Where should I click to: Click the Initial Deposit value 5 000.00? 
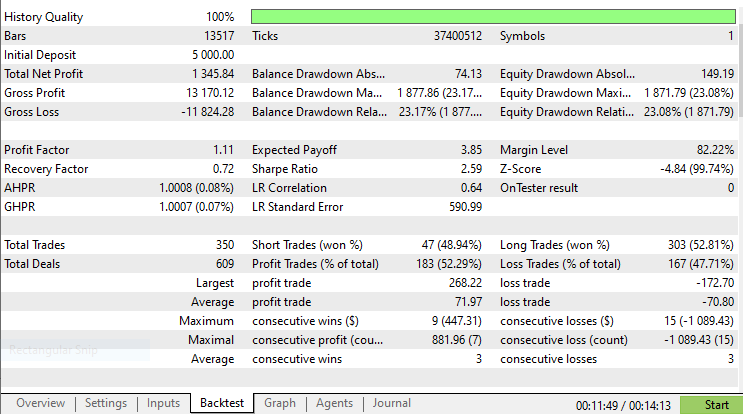(x=213, y=55)
